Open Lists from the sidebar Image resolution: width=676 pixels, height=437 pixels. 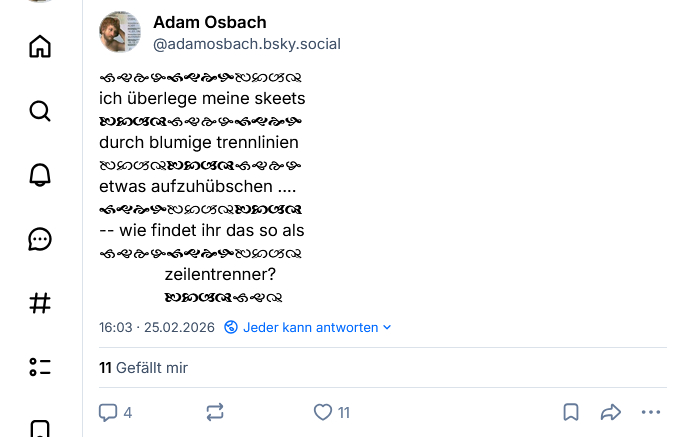[x=40, y=367]
